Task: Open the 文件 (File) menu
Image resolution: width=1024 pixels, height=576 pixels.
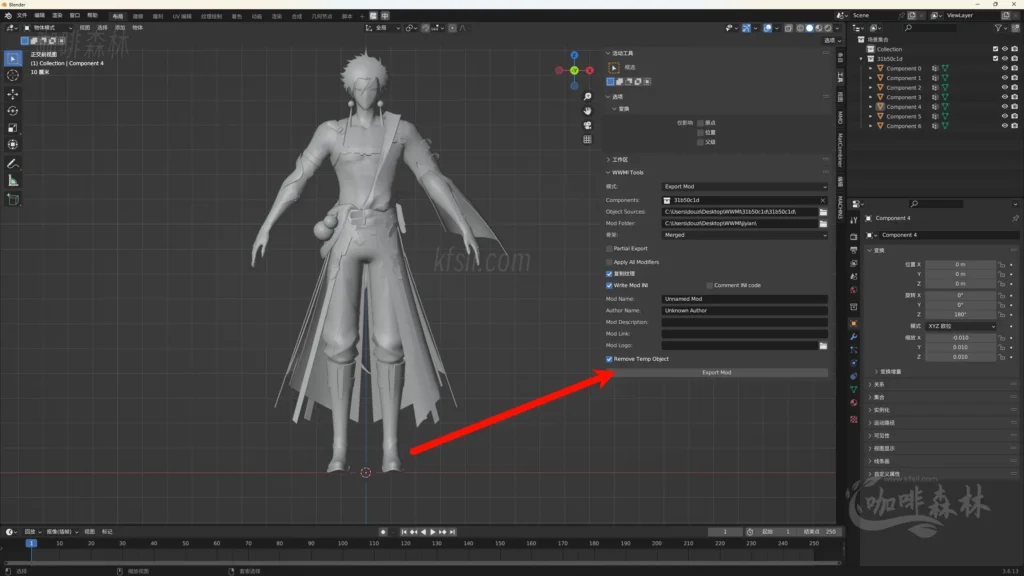Action: pyautogui.click(x=22, y=16)
